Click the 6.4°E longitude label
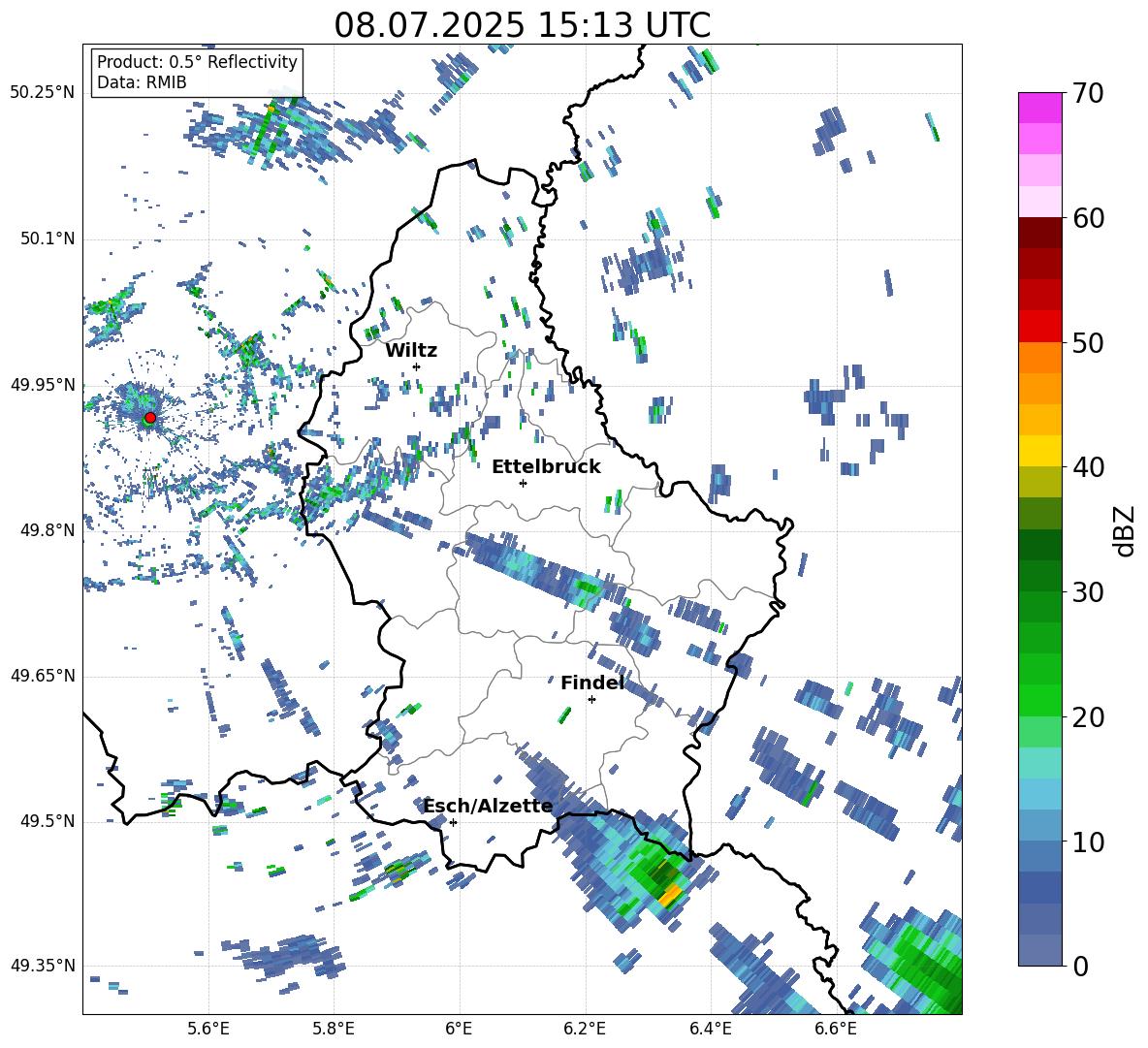This screenshot has height=1048, width=1148. pos(710,1029)
